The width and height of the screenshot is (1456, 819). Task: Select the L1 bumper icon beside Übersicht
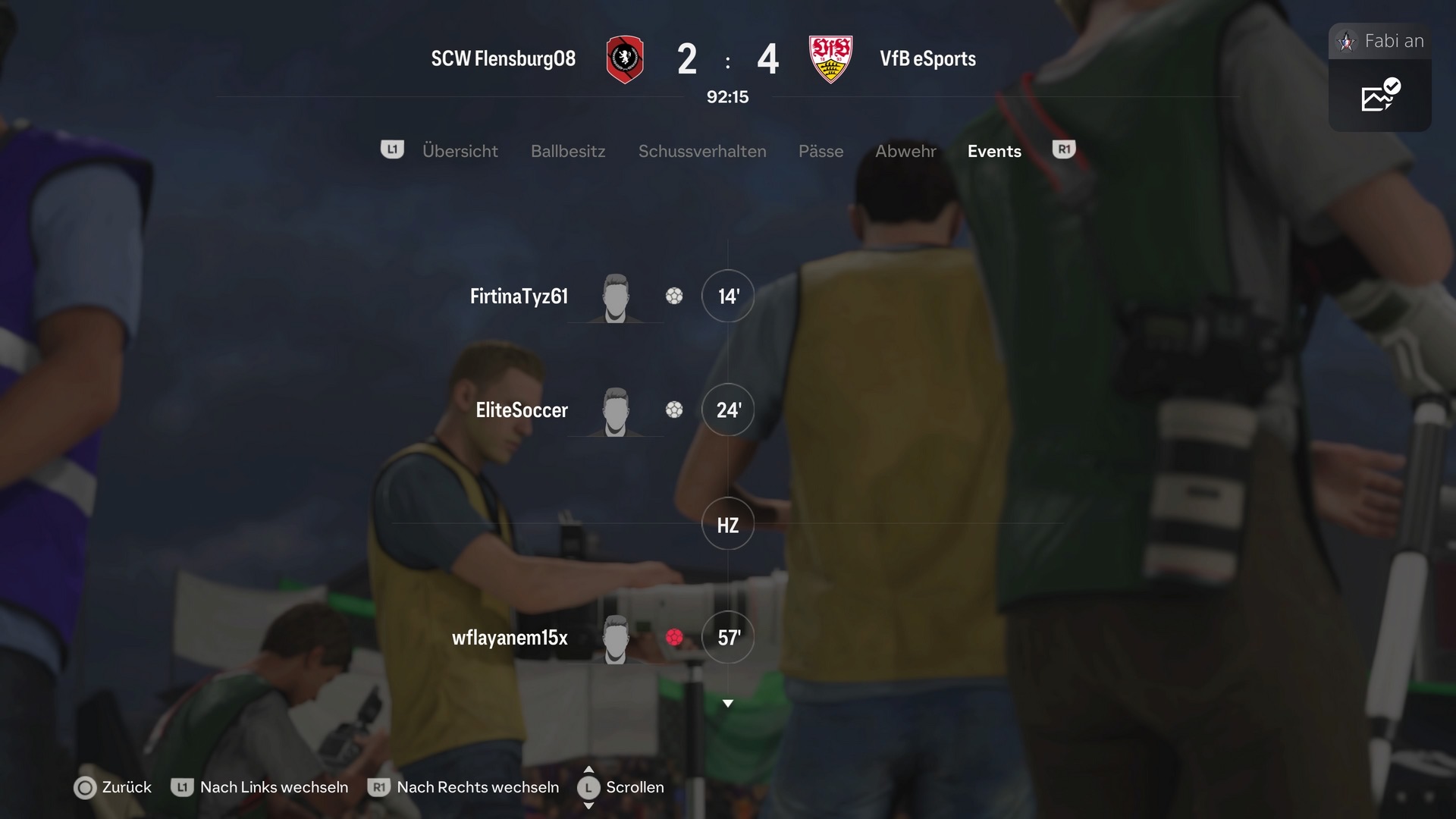pos(392,149)
